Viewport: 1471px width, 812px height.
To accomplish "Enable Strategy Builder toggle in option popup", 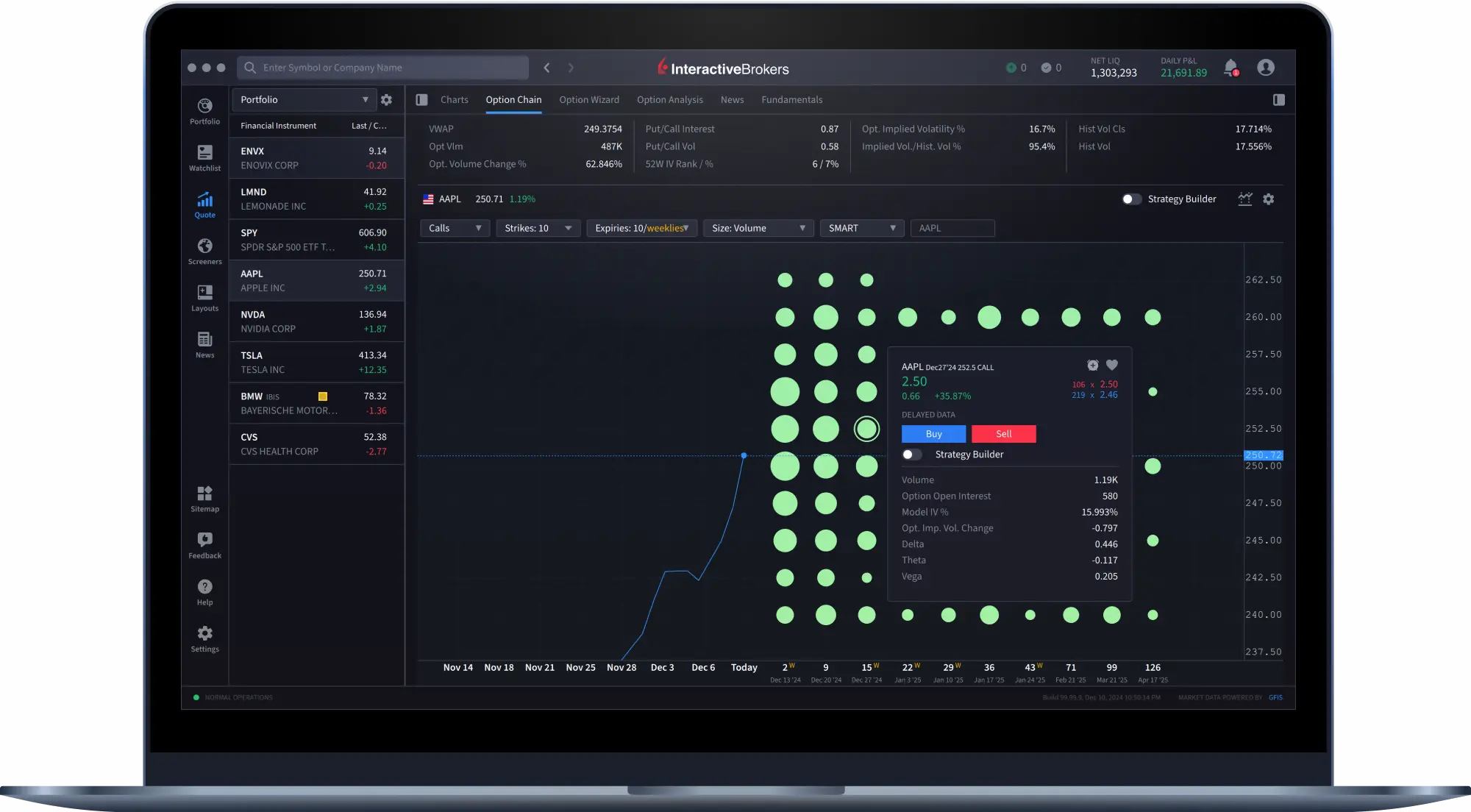I will [912, 455].
